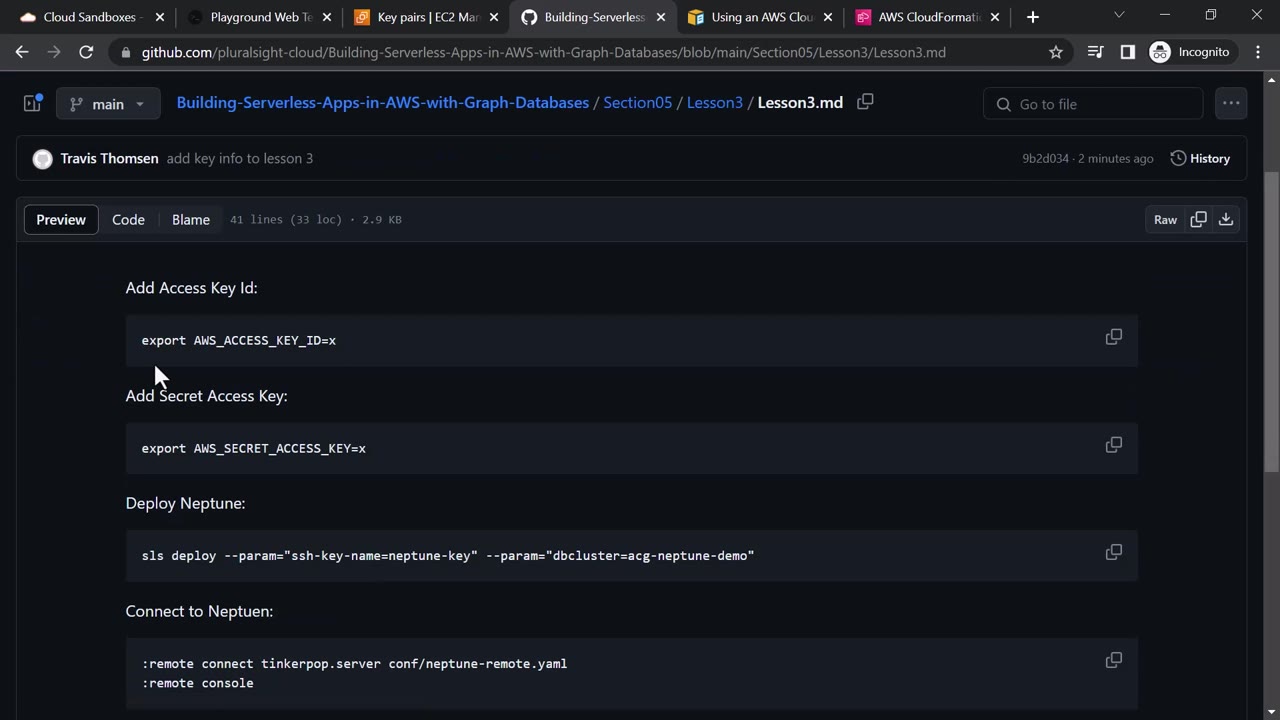This screenshot has width=1280, height=720.
Task: View the file commit History
Action: [x=1200, y=158]
